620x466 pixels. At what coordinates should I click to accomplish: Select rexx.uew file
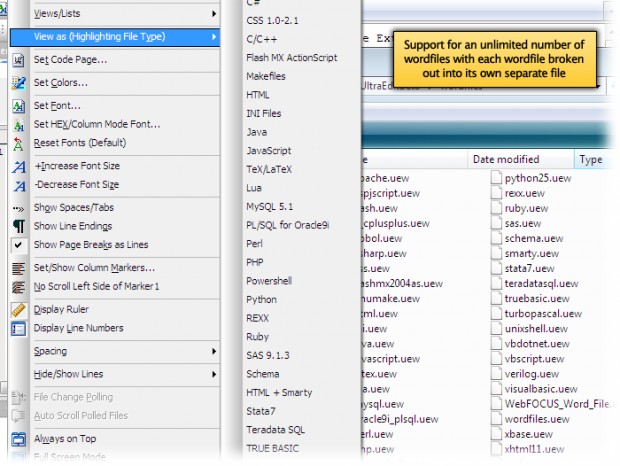(x=525, y=193)
